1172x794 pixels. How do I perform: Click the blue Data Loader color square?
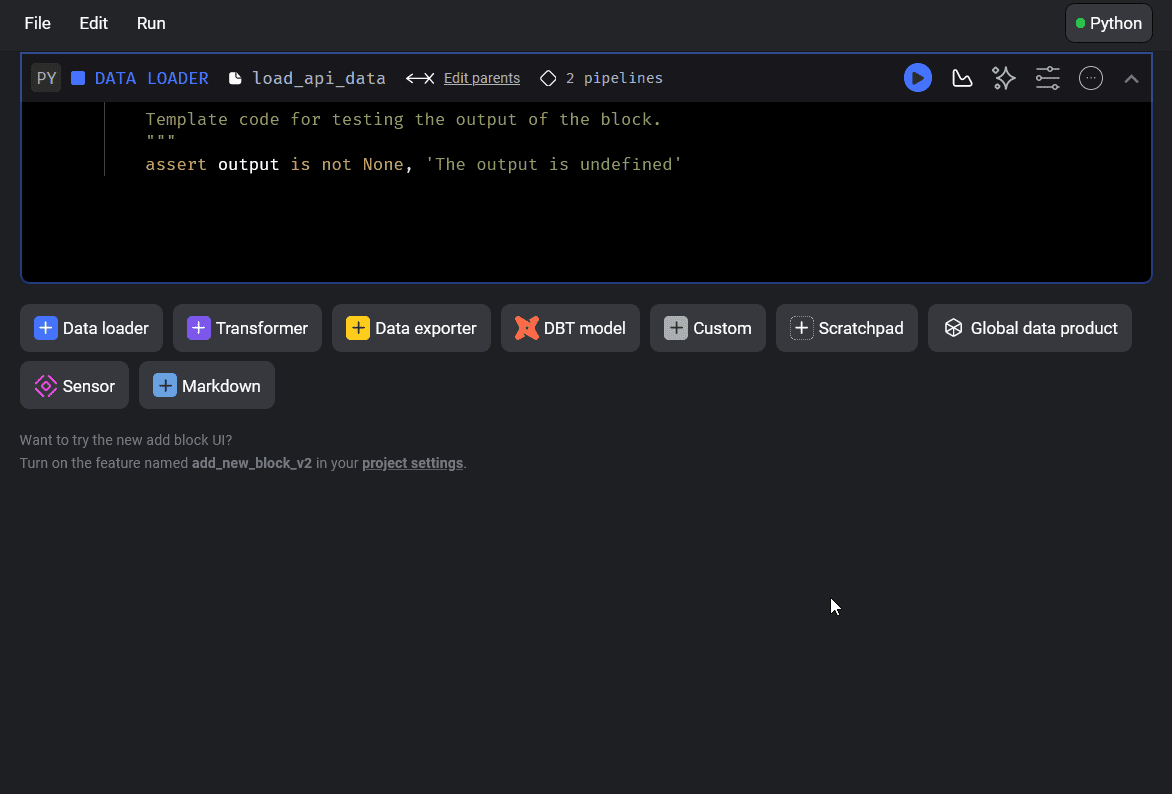pyautogui.click(x=78, y=78)
